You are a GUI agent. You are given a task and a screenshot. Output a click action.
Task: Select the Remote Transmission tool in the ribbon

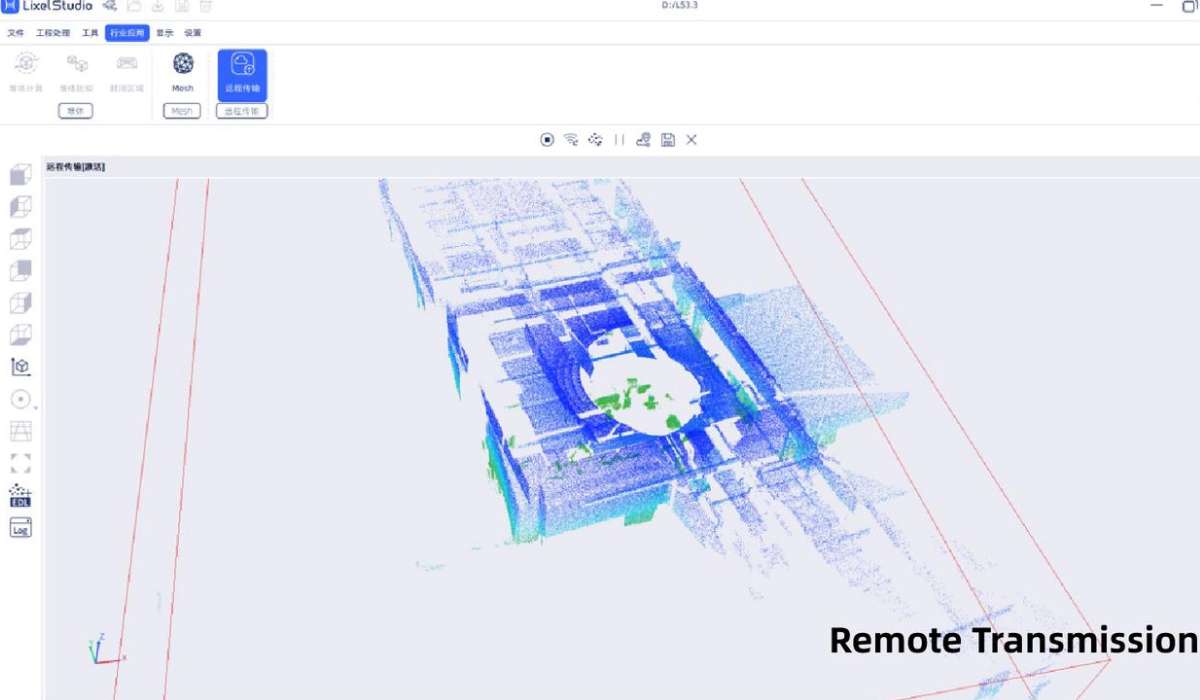(241, 70)
